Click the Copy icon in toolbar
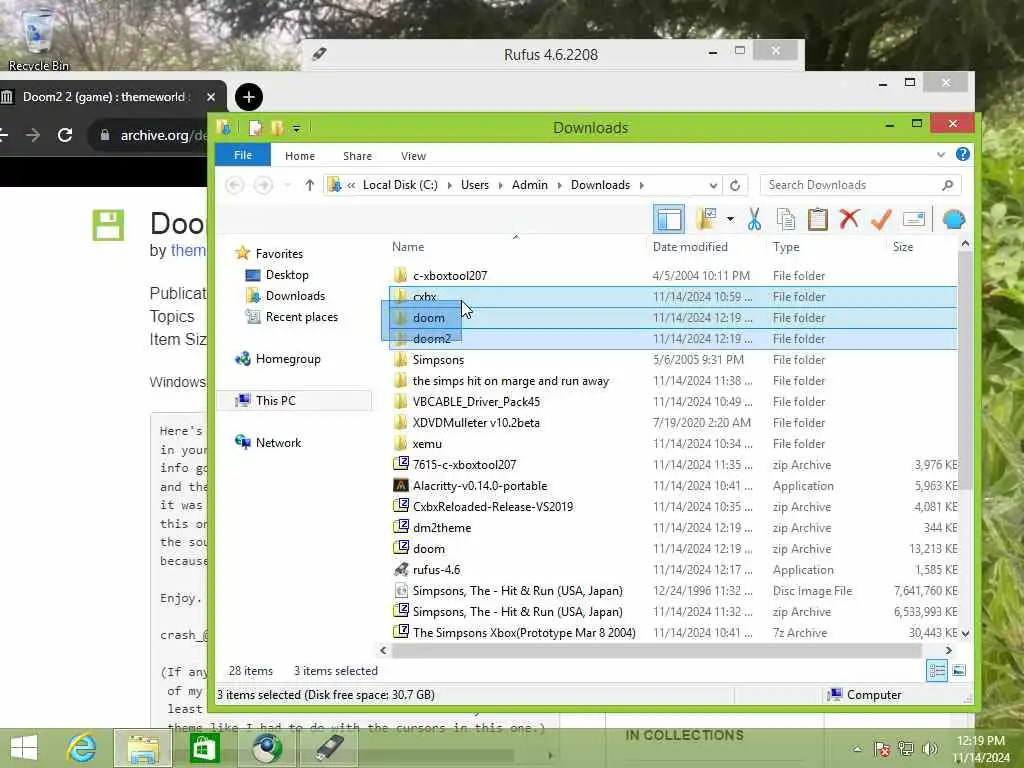The width and height of the screenshot is (1024, 768). [x=786, y=219]
